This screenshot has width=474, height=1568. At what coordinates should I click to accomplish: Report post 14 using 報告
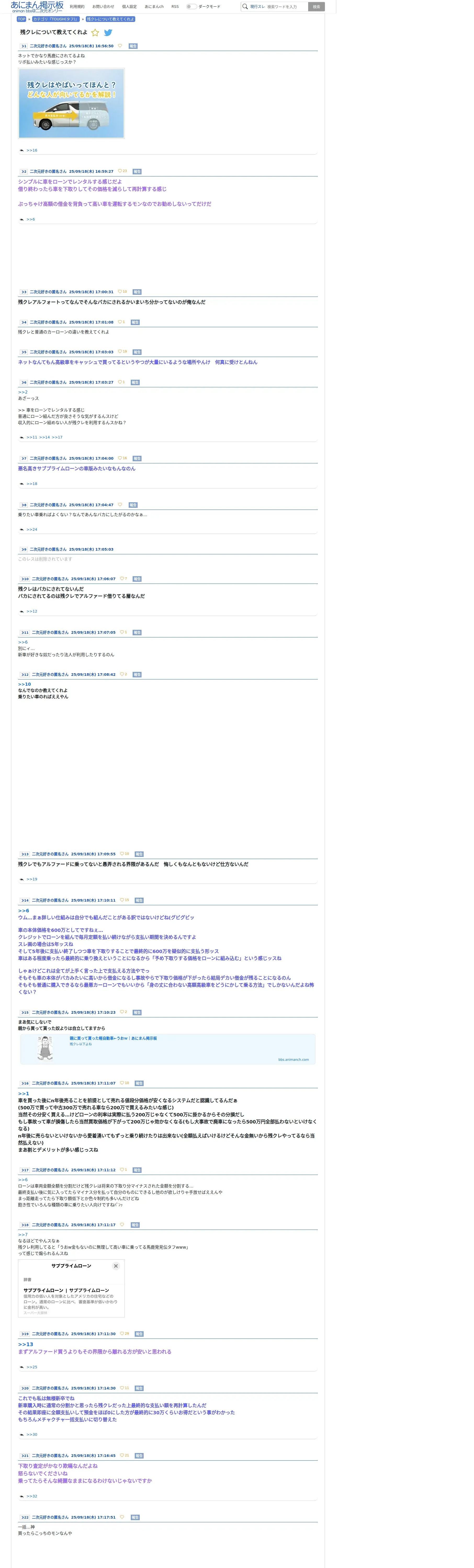[139, 901]
